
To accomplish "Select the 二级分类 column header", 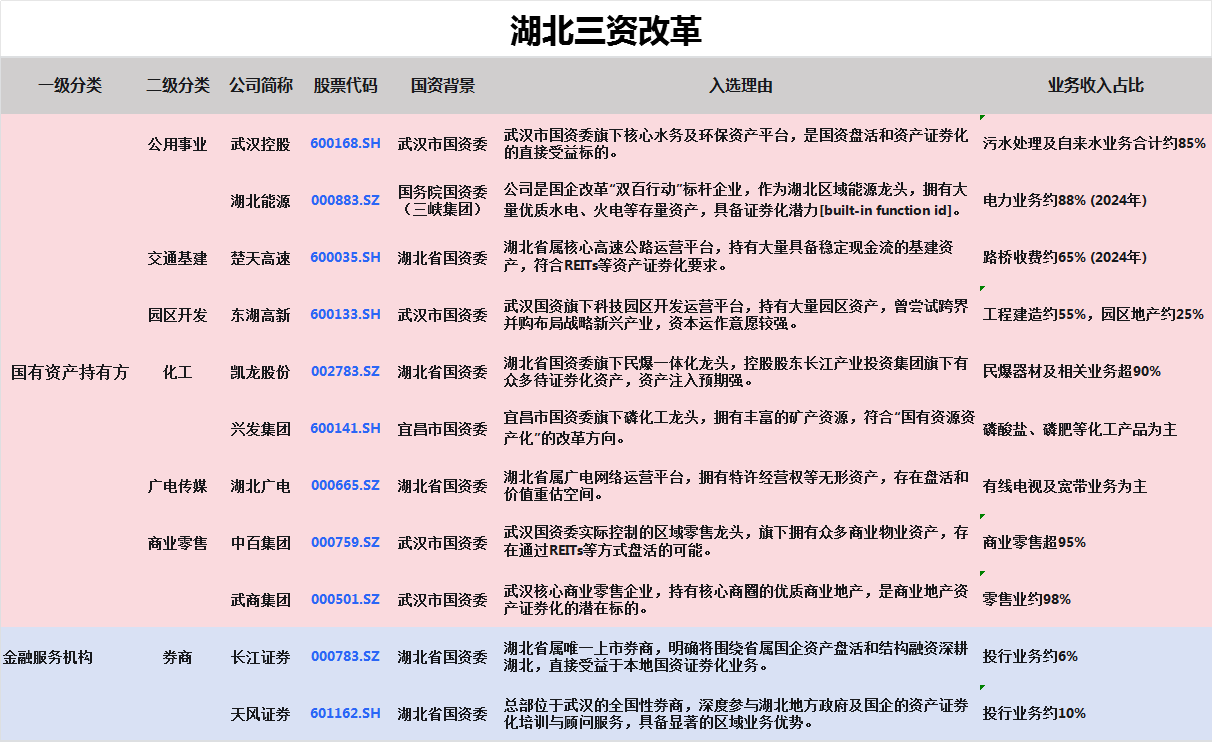I will coord(178,85).
